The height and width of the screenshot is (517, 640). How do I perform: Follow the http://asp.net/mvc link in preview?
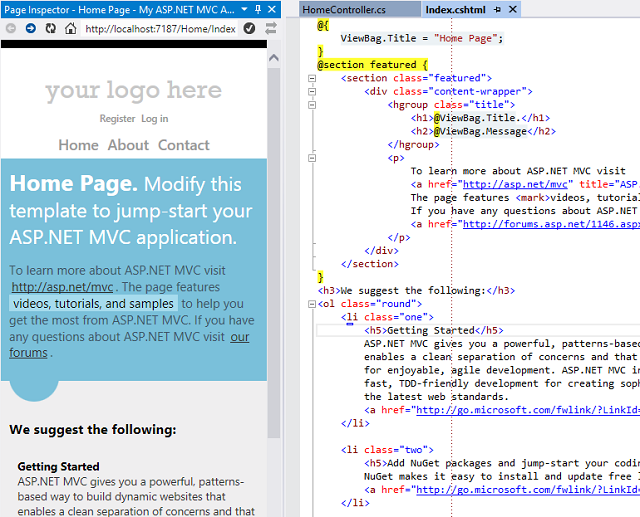coord(62,287)
